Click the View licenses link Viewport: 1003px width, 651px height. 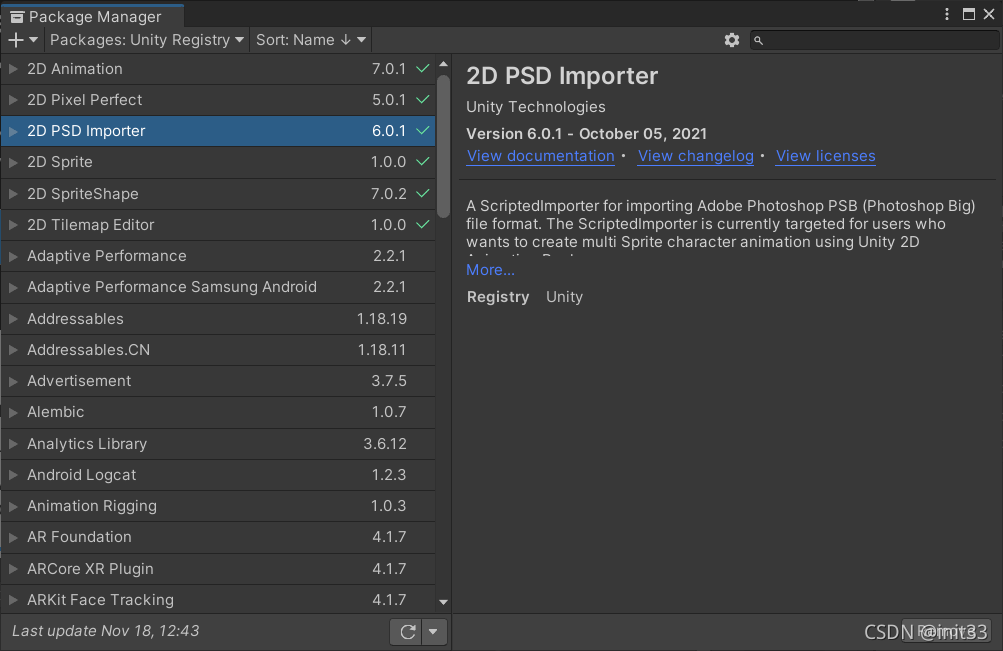click(x=825, y=156)
